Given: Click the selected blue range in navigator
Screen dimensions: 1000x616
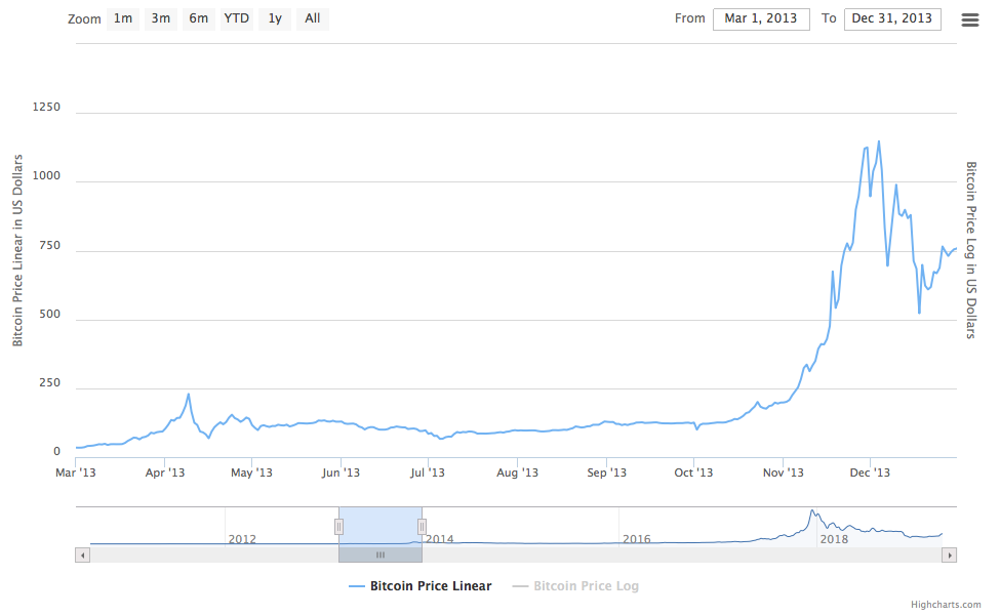Looking at the screenshot, I should coord(380,525).
